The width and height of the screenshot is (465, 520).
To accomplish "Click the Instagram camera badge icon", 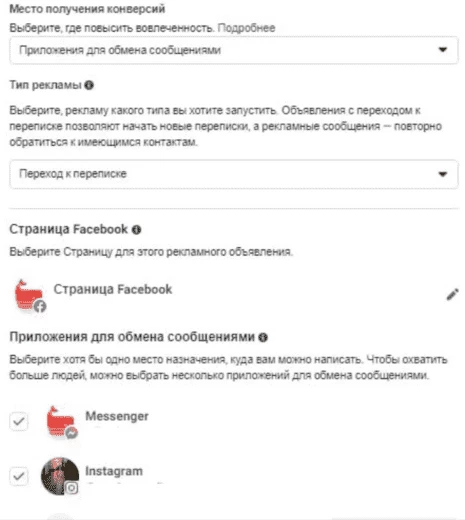I will [72, 488].
